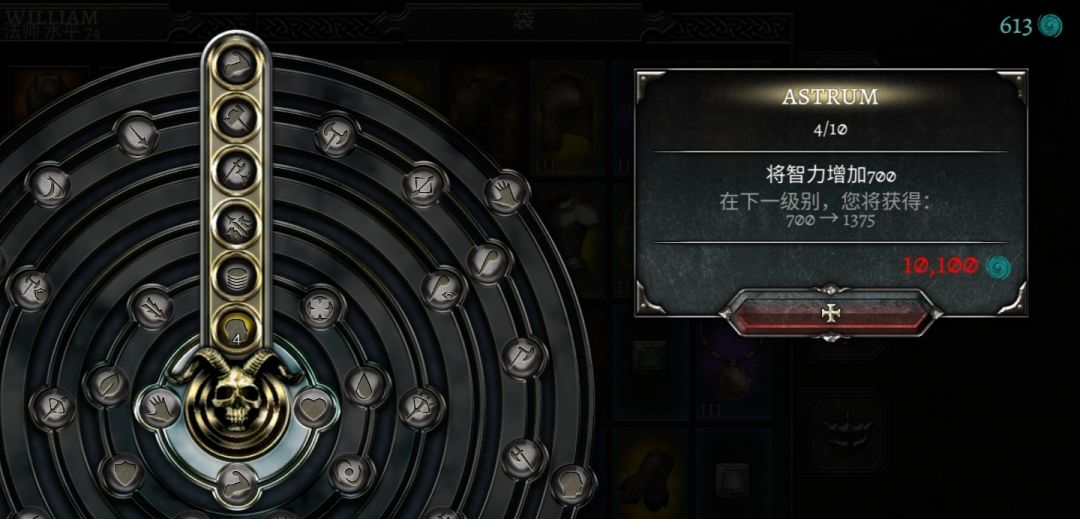
Task: Select the staff with eye node
Action: 443,288
